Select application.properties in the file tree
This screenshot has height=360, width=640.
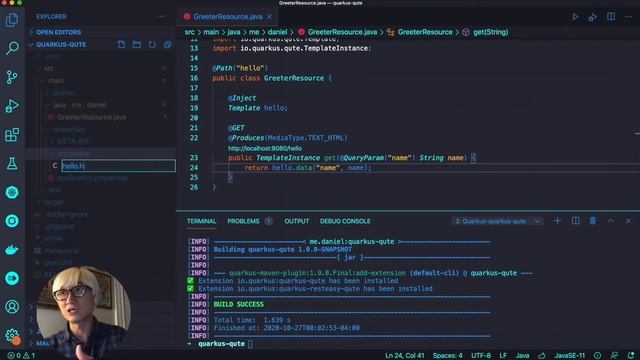point(92,178)
